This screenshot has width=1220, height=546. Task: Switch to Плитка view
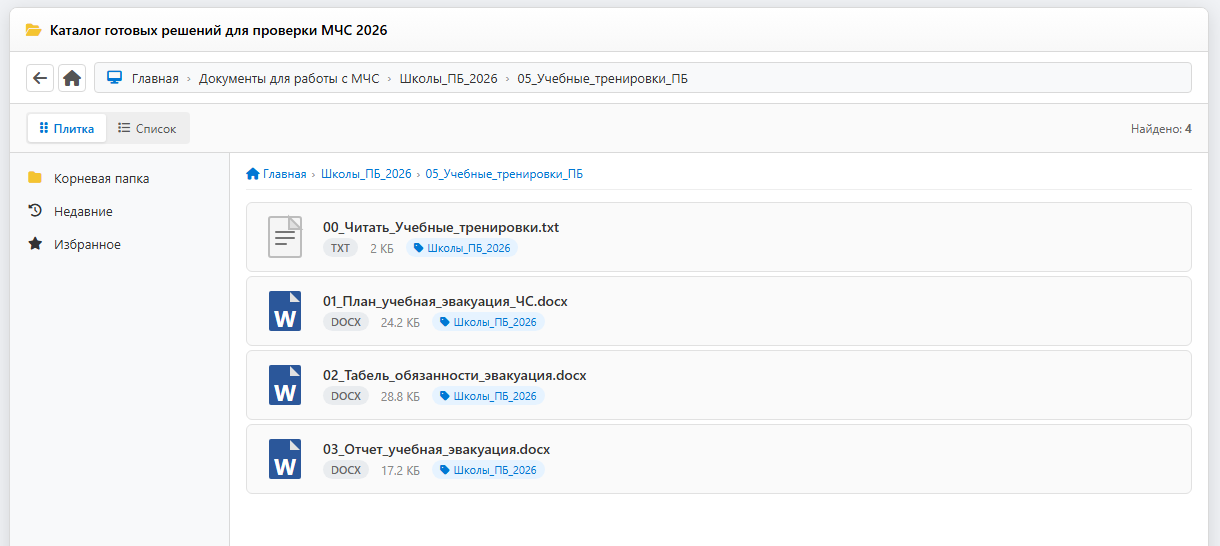click(66, 128)
